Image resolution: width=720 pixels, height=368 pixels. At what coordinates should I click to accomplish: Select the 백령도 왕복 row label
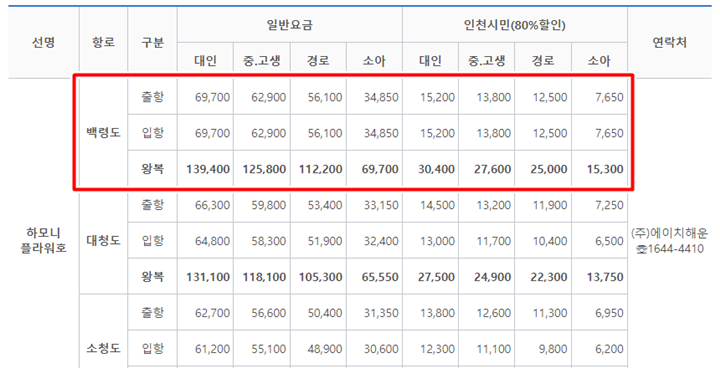tap(152, 169)
